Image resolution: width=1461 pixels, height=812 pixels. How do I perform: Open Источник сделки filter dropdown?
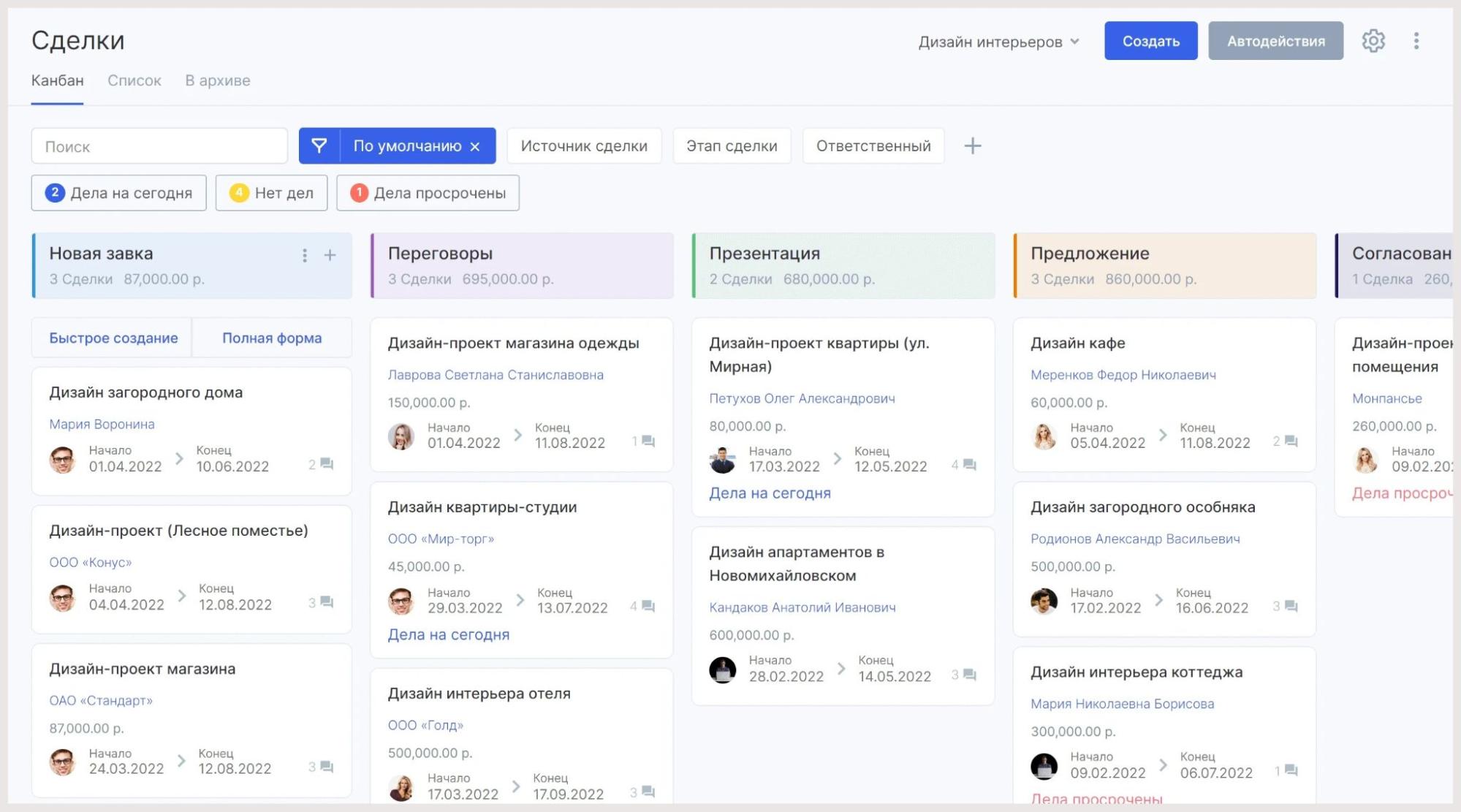pyautogui.click(x=583, y=146)
